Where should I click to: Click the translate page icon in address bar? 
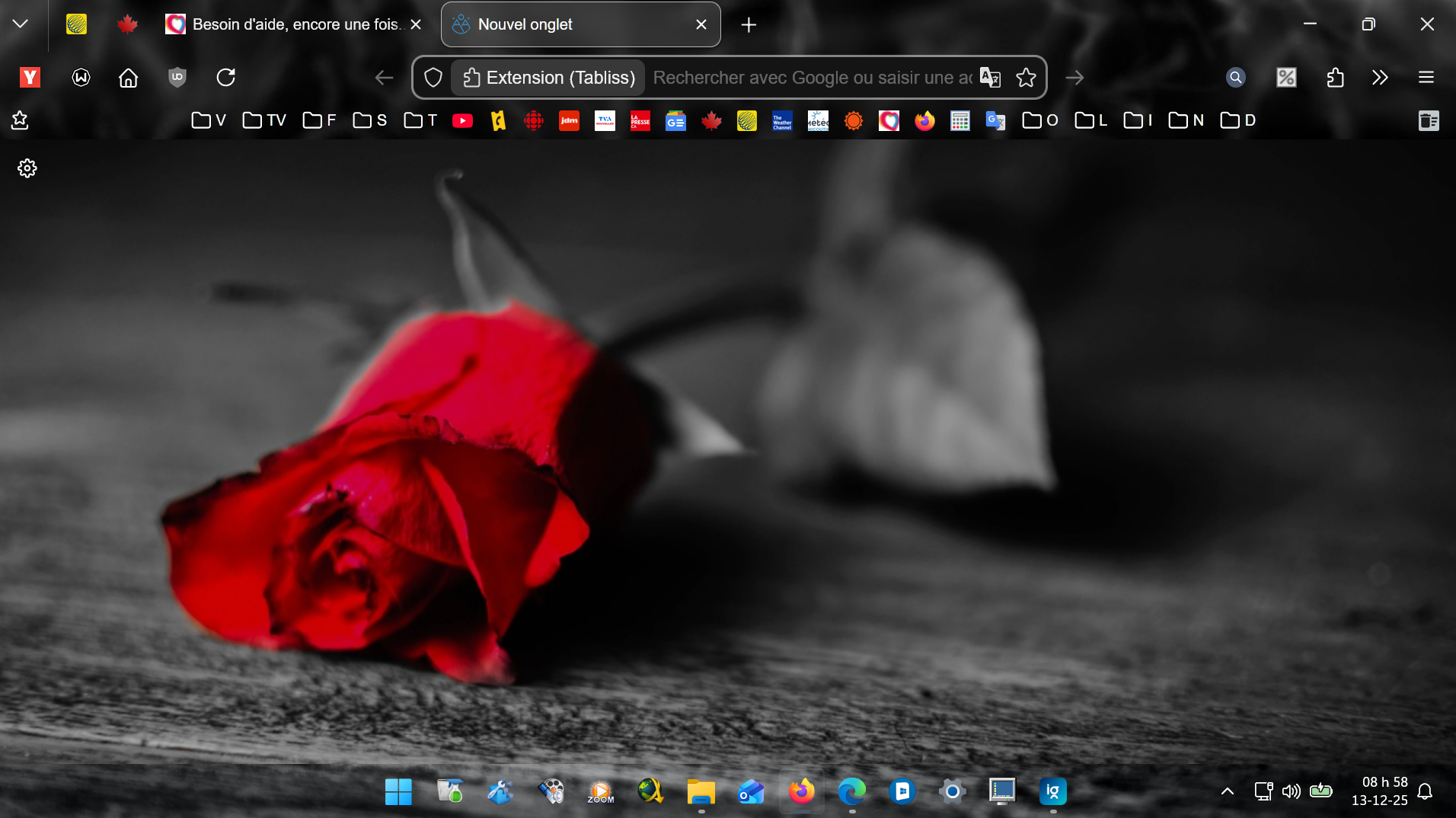[990, 77]
